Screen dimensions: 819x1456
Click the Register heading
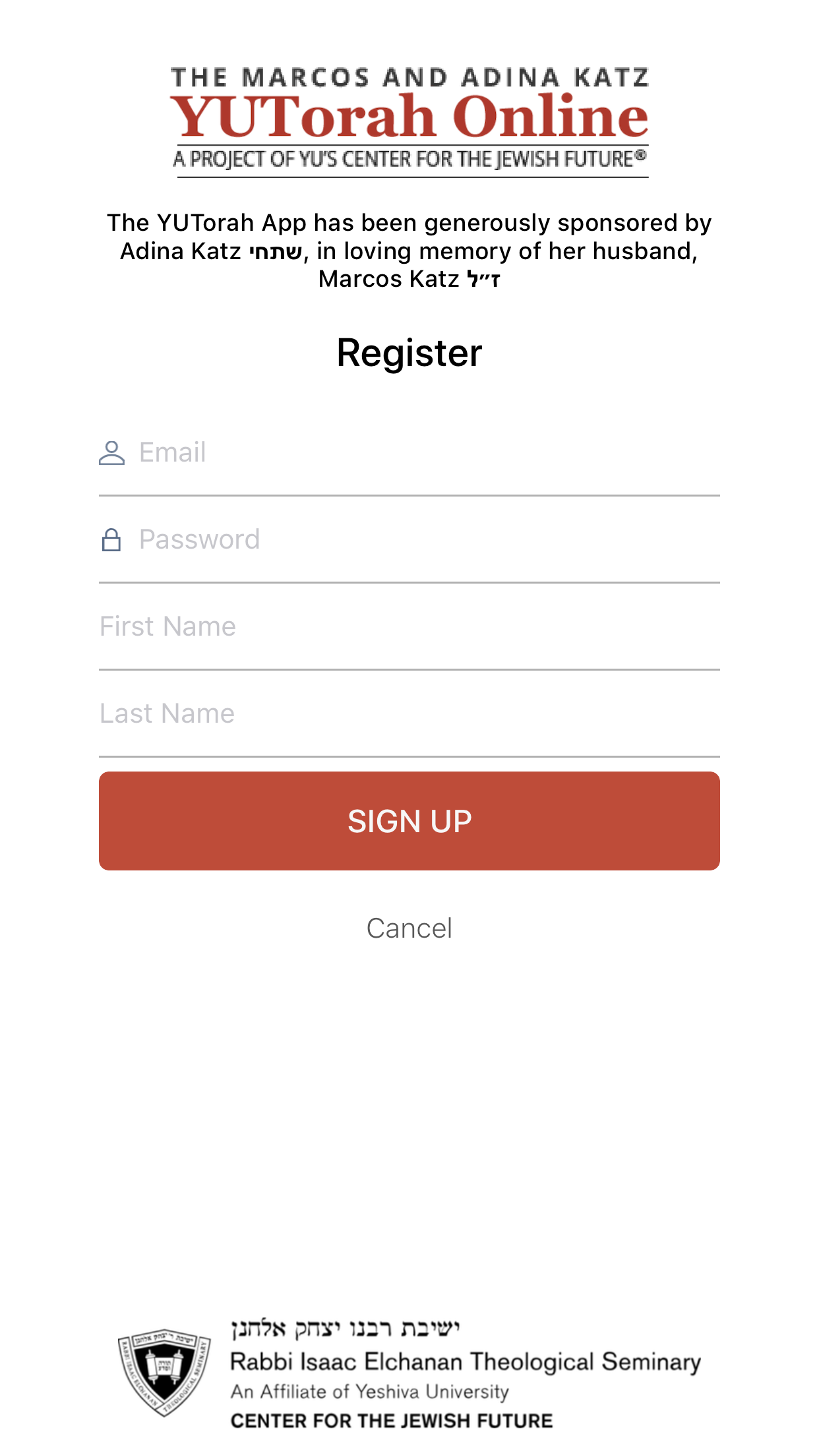(x=409, y=353)
